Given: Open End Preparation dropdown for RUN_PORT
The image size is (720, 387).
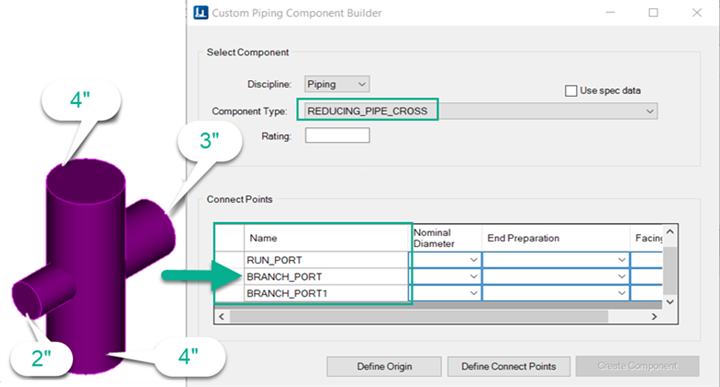Looking at the screenshot, I should click(556, 260).
